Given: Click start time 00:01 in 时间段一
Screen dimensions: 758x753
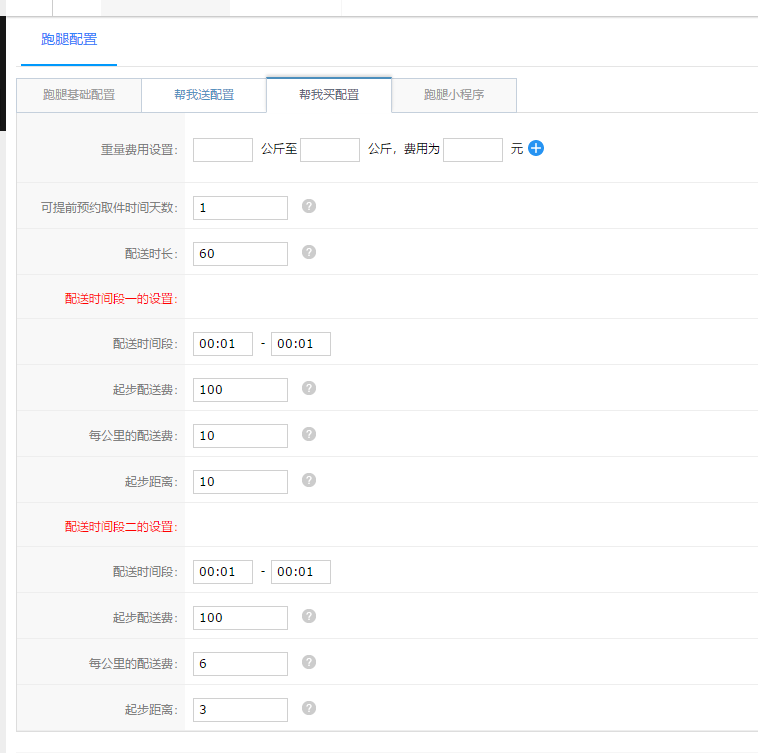Looking at the screenshot, I should [223, 344].
